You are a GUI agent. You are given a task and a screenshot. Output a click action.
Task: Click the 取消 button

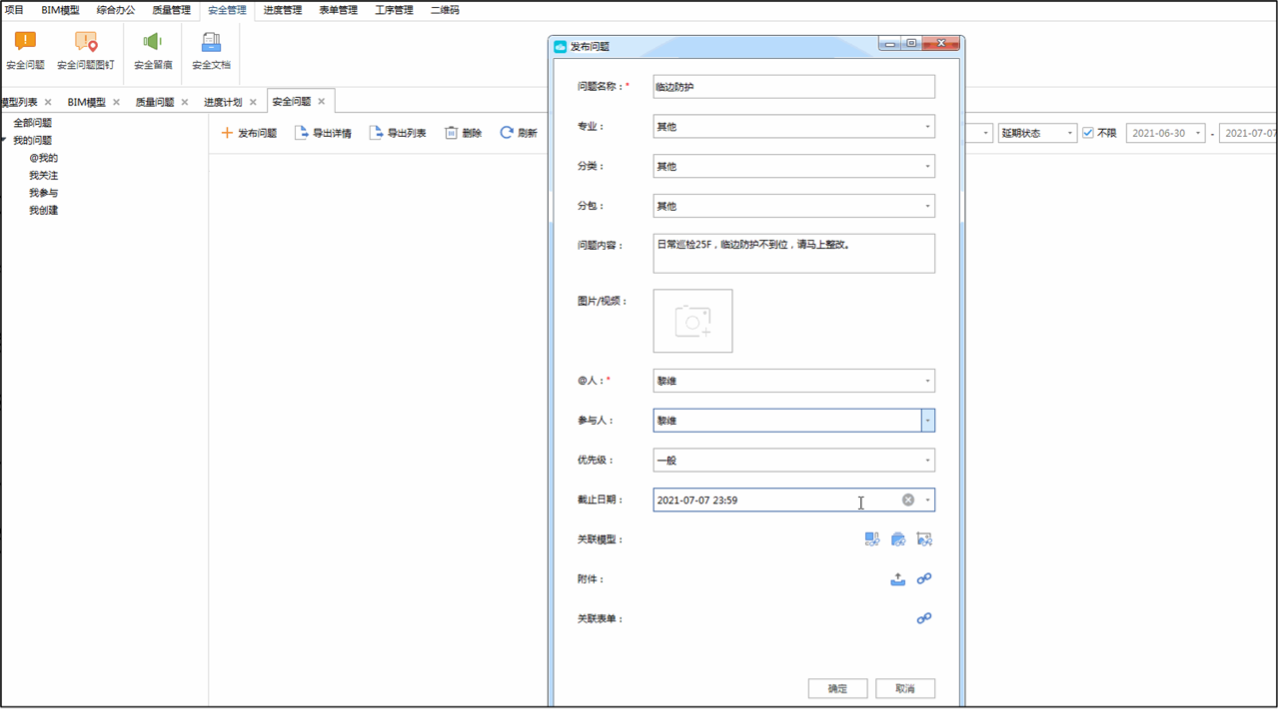pyautogui.click(x=905, y=688)
